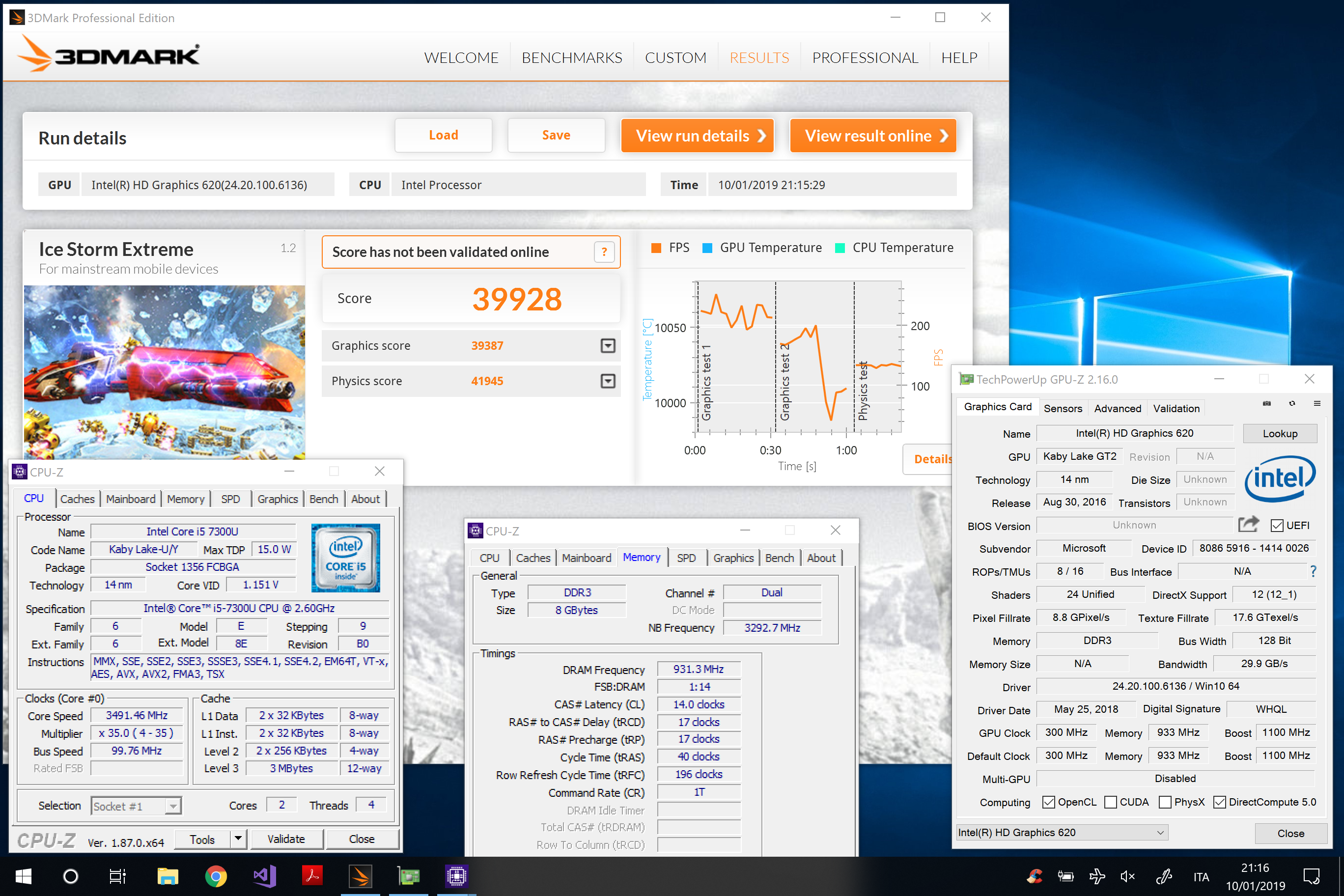Click the airplane mode tray icon
The width and height of the screenshot is (1344, 896).
1097,876
